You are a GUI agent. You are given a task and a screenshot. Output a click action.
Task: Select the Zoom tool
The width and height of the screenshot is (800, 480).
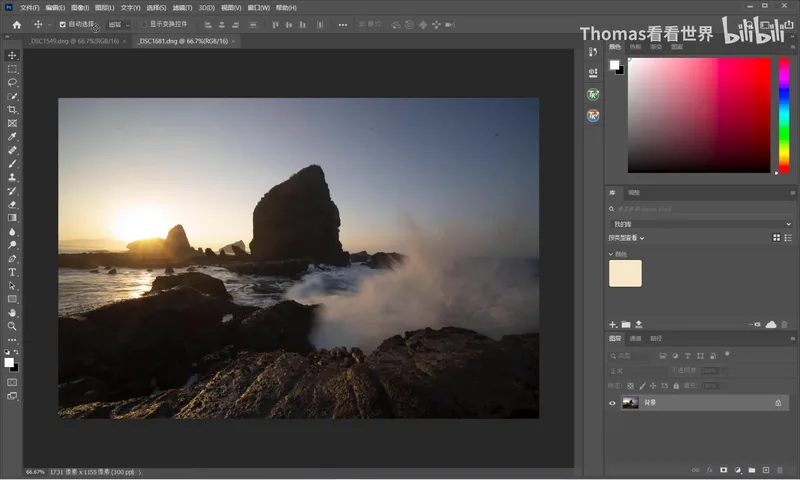12,326
